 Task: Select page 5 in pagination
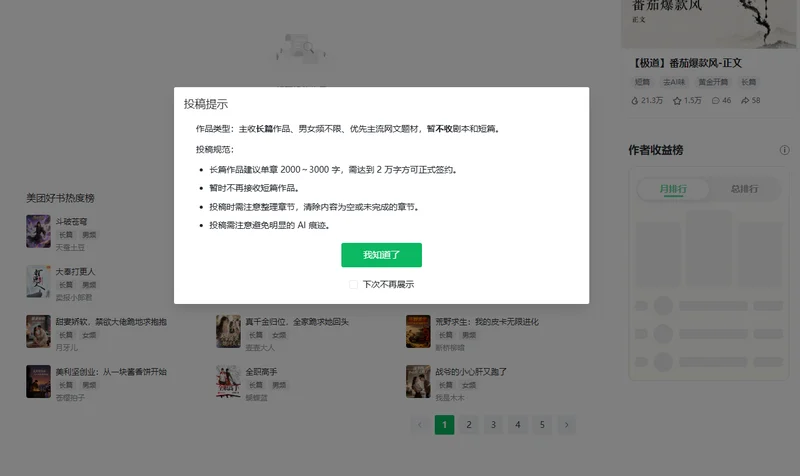[x=542, y=424]
